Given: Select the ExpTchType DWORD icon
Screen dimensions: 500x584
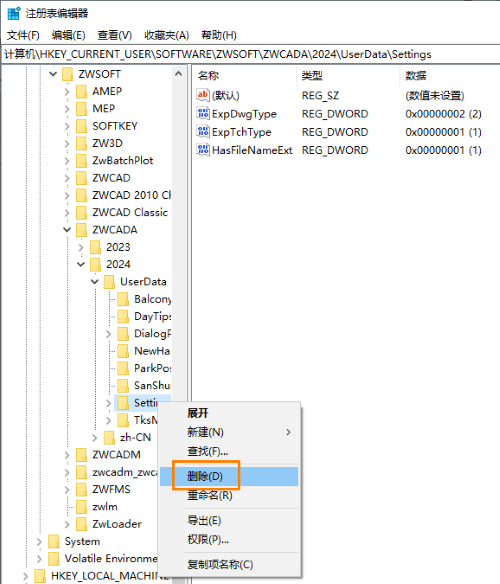Looking at the screenshot, I should coord(203,131).
